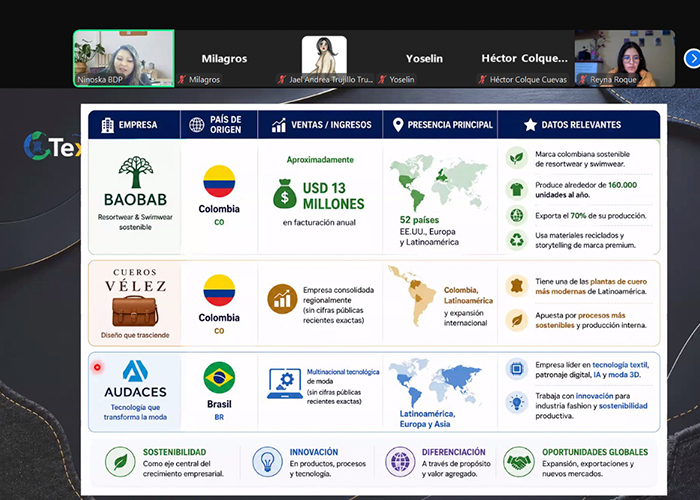700x500 pixels.
Task: Click the Milagros participant tile
Action: click(x=224, y=58)
